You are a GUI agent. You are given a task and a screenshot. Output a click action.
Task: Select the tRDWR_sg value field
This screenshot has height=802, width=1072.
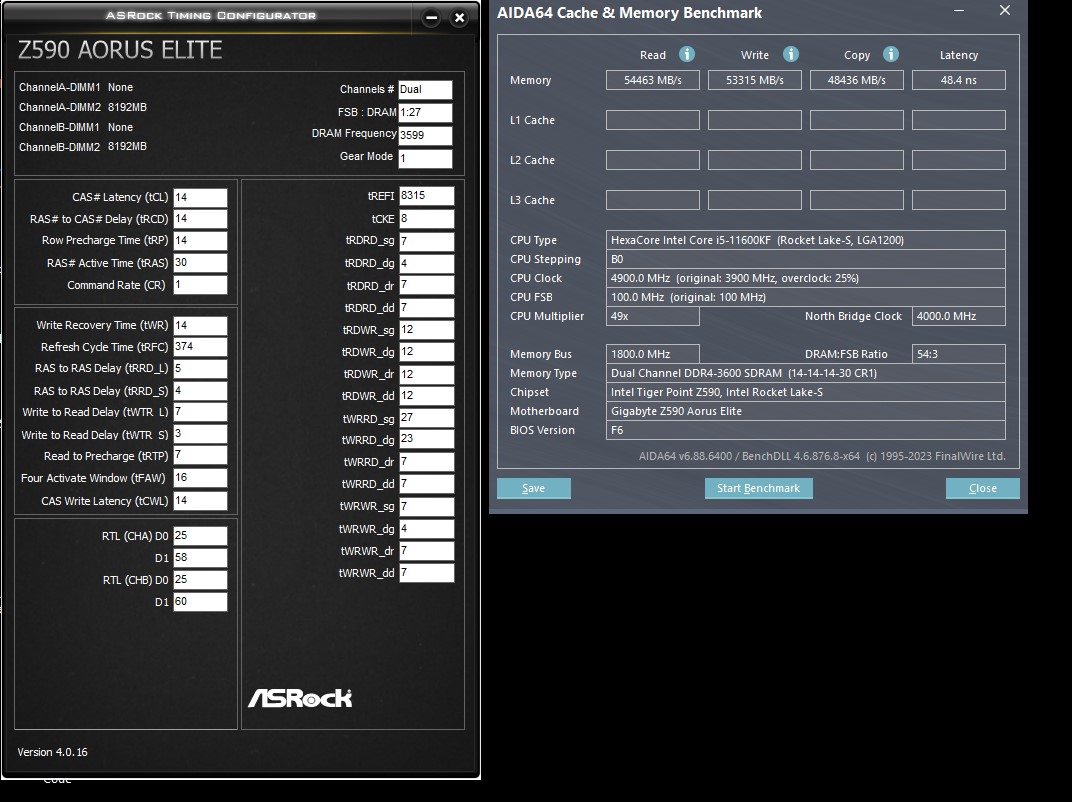coord(427,330)
